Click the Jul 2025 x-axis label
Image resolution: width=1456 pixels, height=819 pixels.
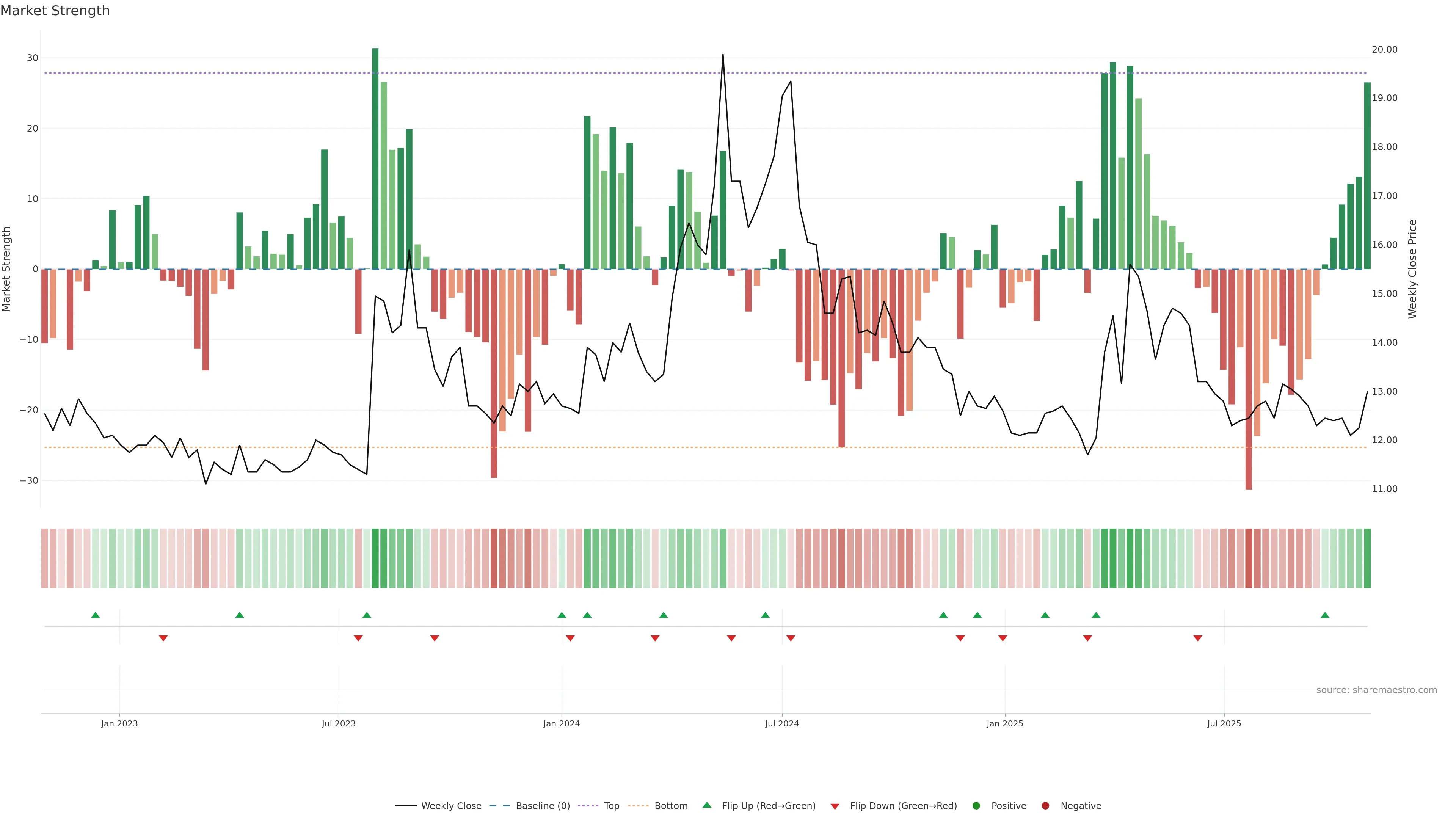tap(1224, 723)
